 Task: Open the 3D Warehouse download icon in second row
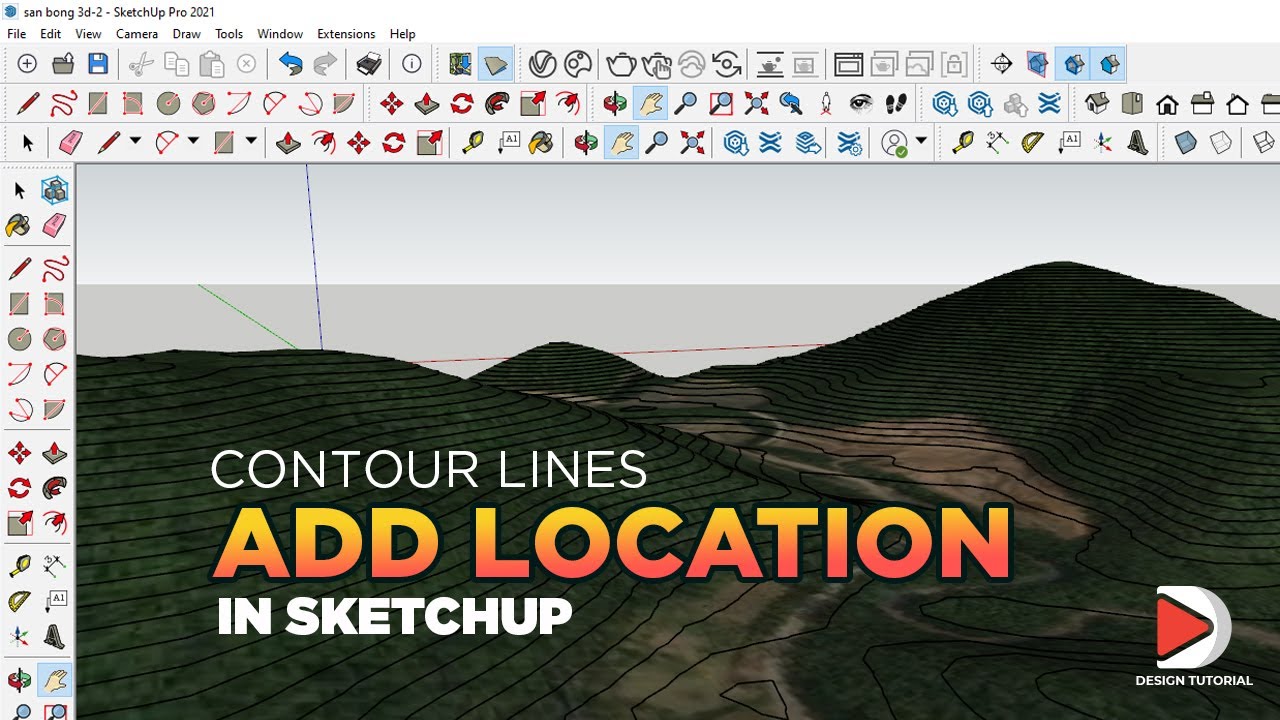point(944,103)
